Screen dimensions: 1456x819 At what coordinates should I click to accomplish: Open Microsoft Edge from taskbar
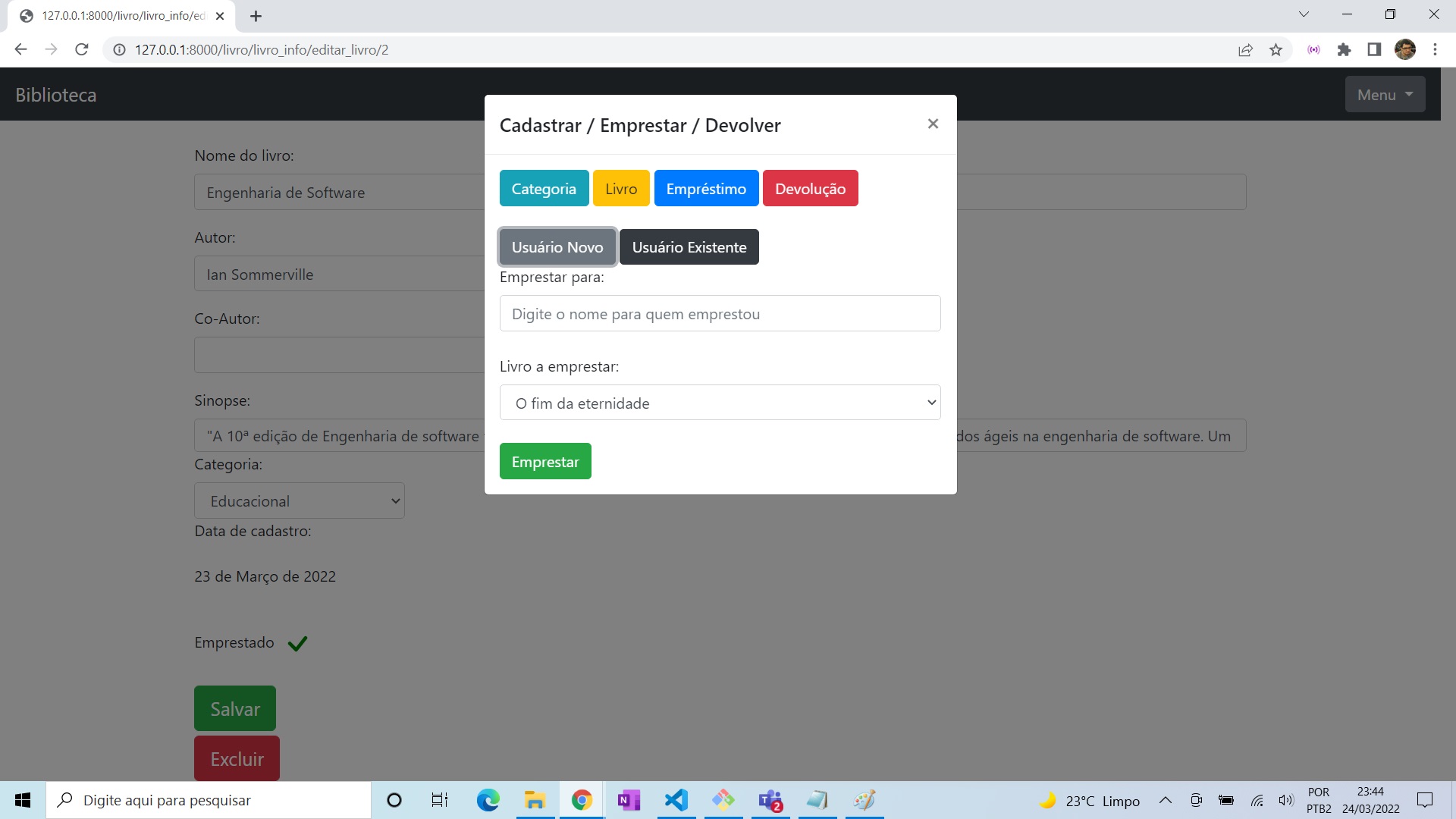click(x=488, y=800)
